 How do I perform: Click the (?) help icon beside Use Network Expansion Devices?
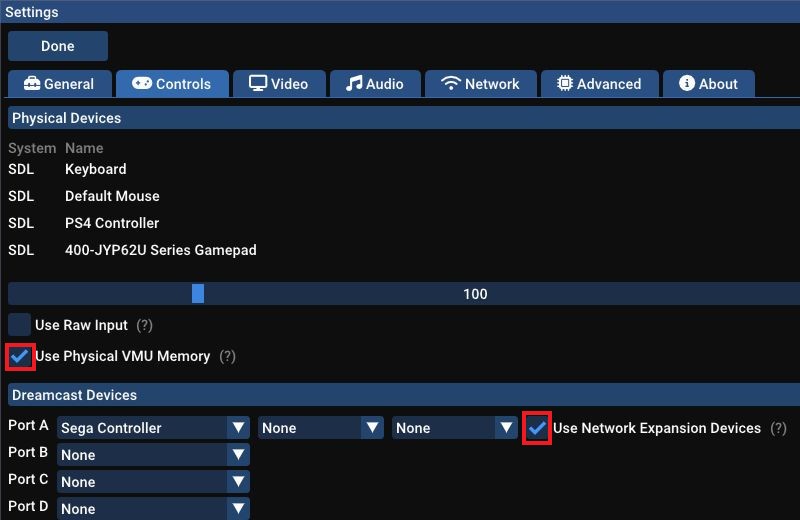[x=778, y=428]
